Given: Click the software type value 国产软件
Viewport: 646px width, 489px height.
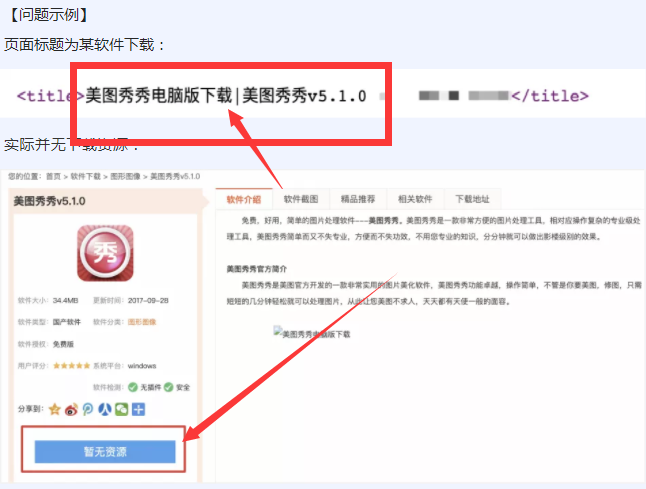Looking at the screenshot, I should pos(67,322).
